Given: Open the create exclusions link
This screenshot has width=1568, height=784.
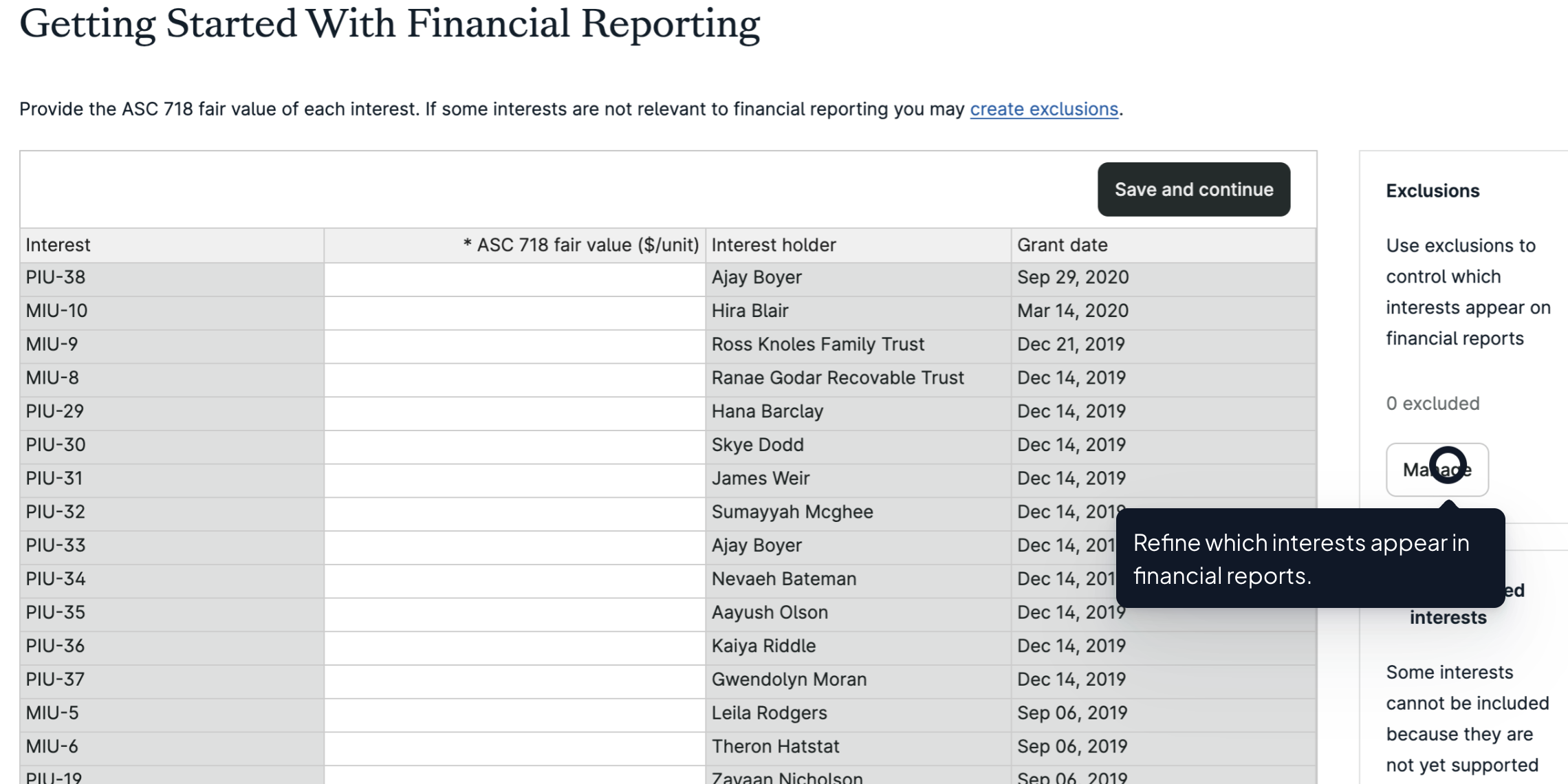Looking at the screenshot, I should tap(1043, 109).
